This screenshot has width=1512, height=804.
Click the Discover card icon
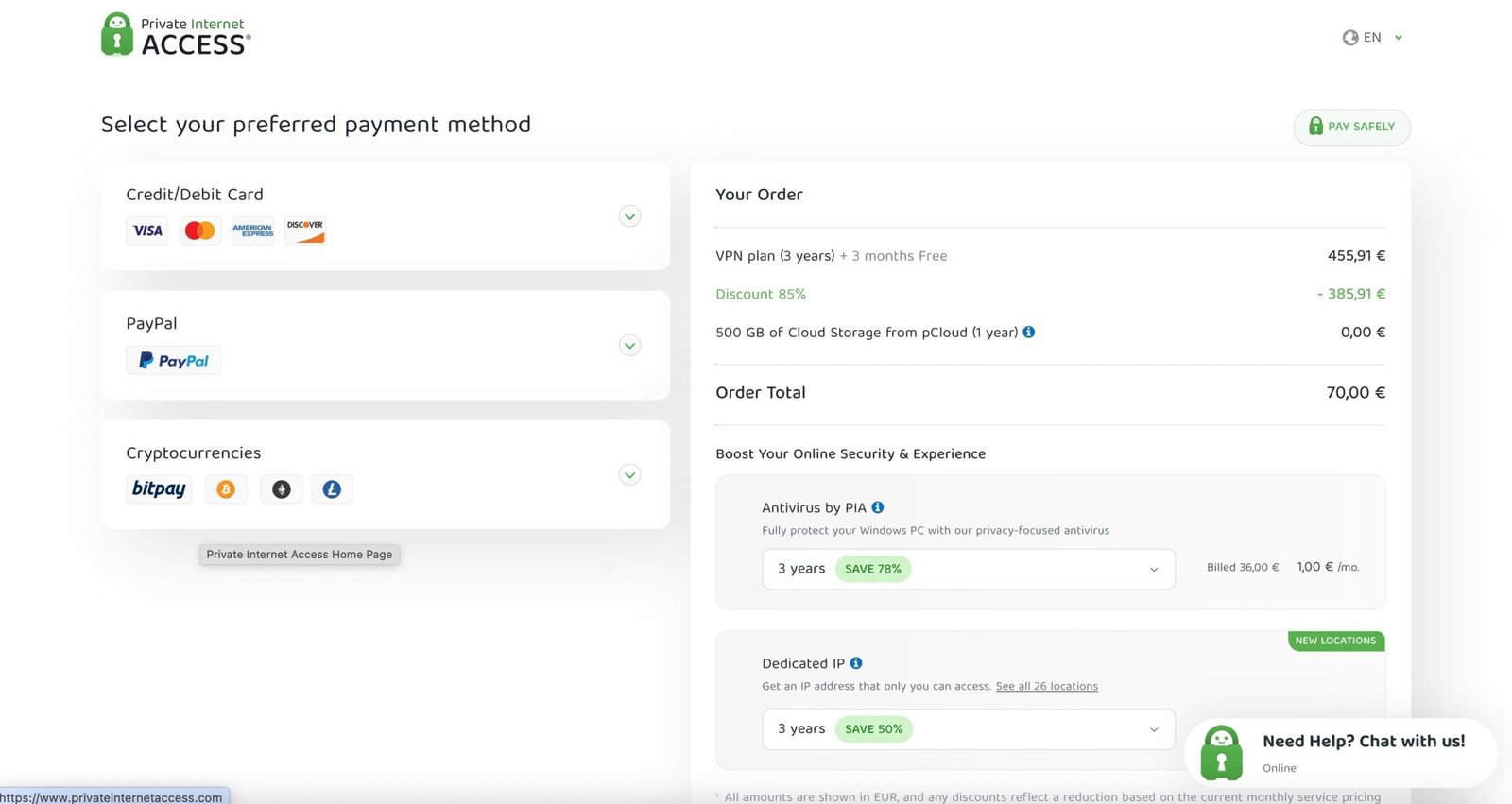[305, 231]
